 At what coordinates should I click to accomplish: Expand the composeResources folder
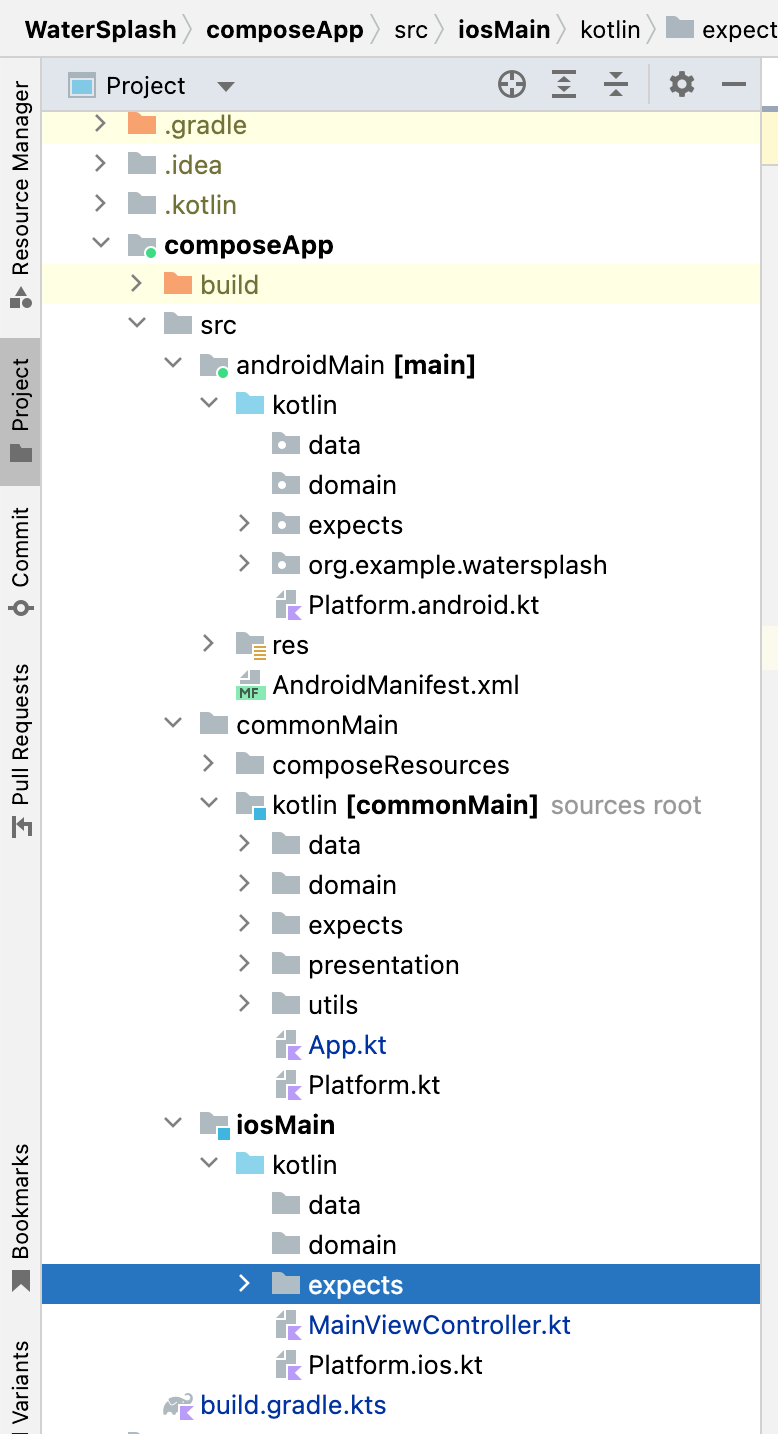tap(209, 763)
